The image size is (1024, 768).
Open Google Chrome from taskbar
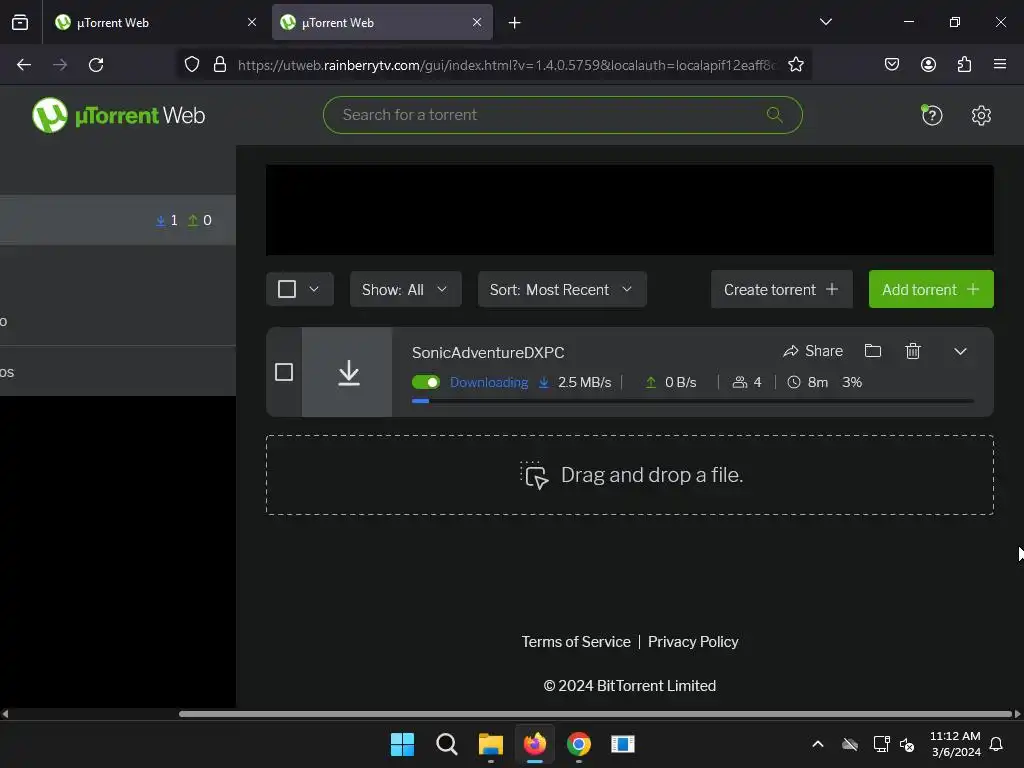click(579, 744)
